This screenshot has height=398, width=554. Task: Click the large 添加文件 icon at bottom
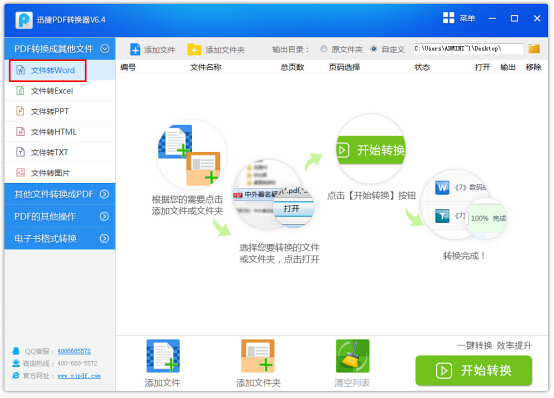pos(163,356)
